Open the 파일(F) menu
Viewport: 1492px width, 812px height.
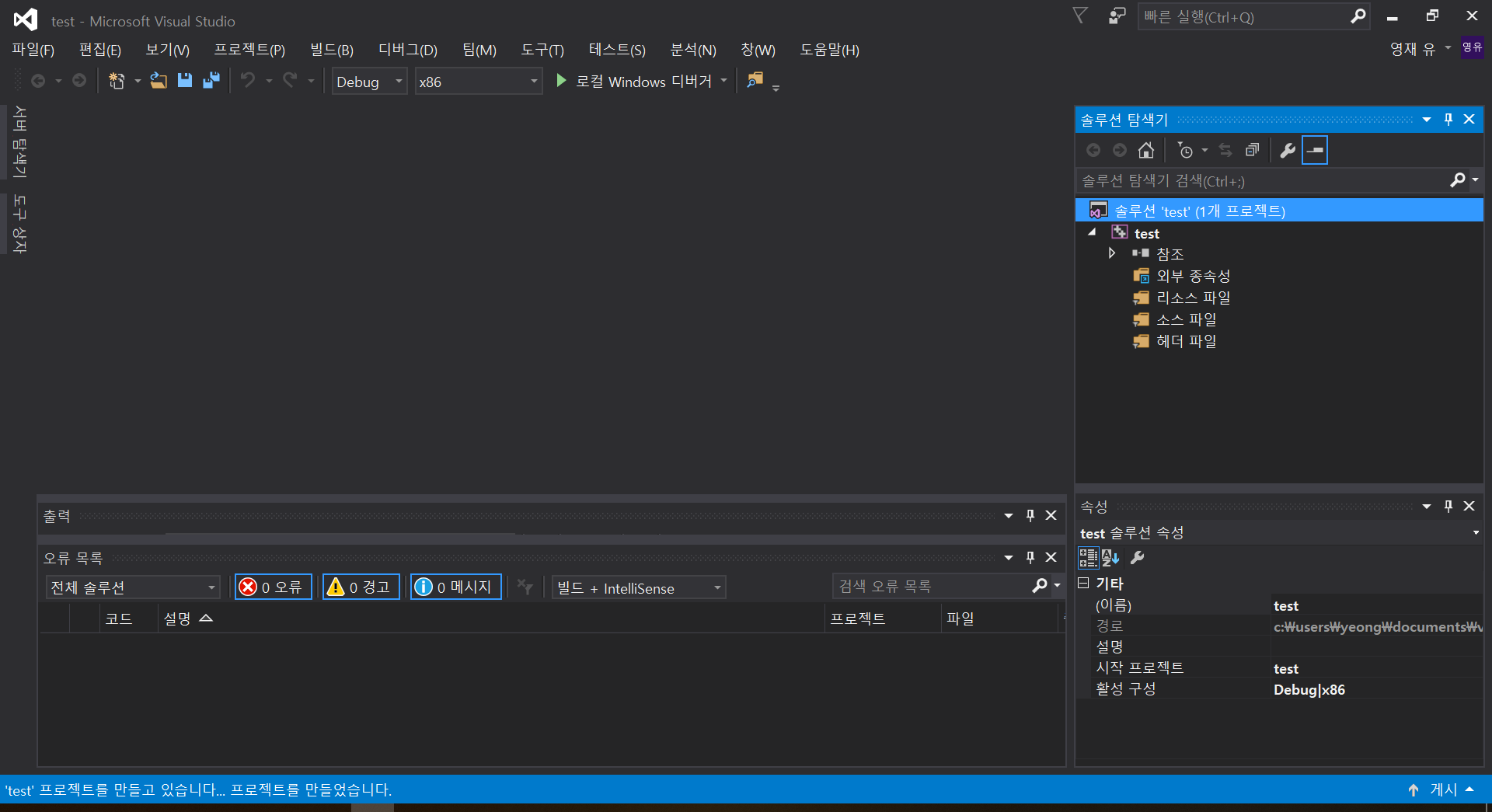coord(33,50)
